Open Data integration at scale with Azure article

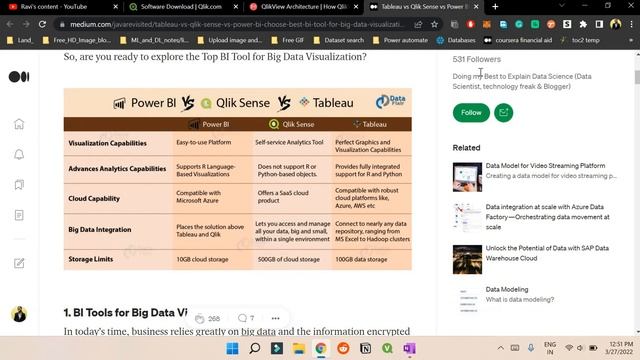tap(547, 217)
